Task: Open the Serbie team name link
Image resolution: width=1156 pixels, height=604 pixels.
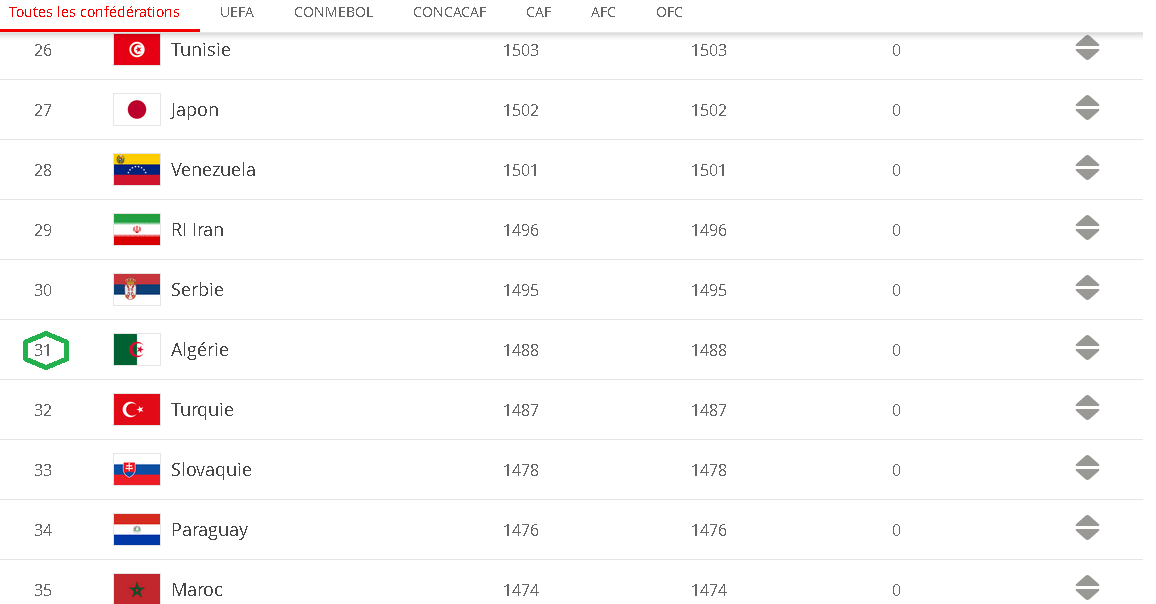Action: tap(197, 290)
